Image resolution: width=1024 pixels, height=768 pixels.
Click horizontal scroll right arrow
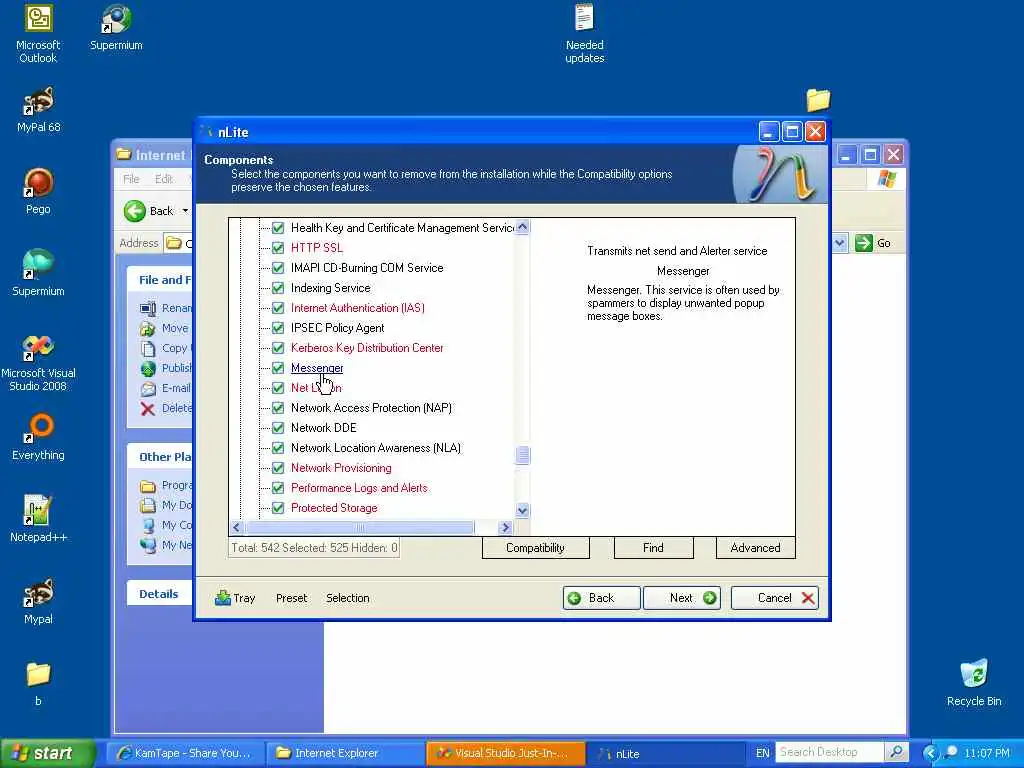click(x=505, y=527)
